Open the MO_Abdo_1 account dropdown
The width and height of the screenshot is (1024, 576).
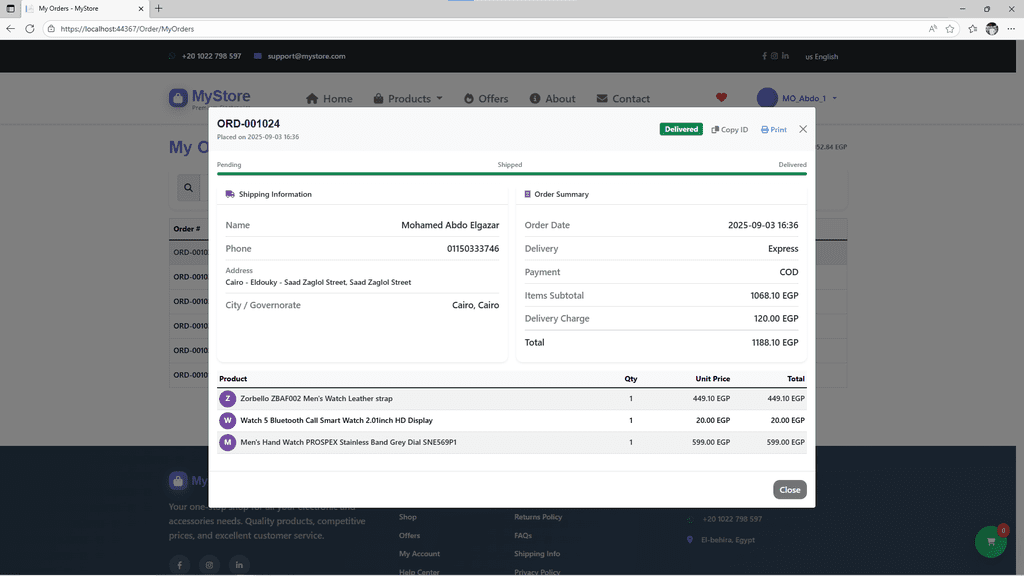pos(797,98)
